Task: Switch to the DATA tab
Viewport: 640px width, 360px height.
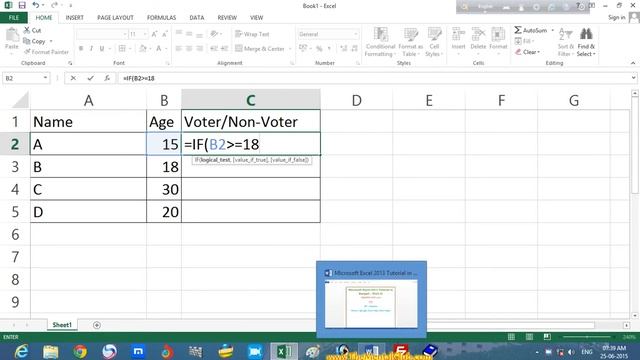Action: coord(196,18)
